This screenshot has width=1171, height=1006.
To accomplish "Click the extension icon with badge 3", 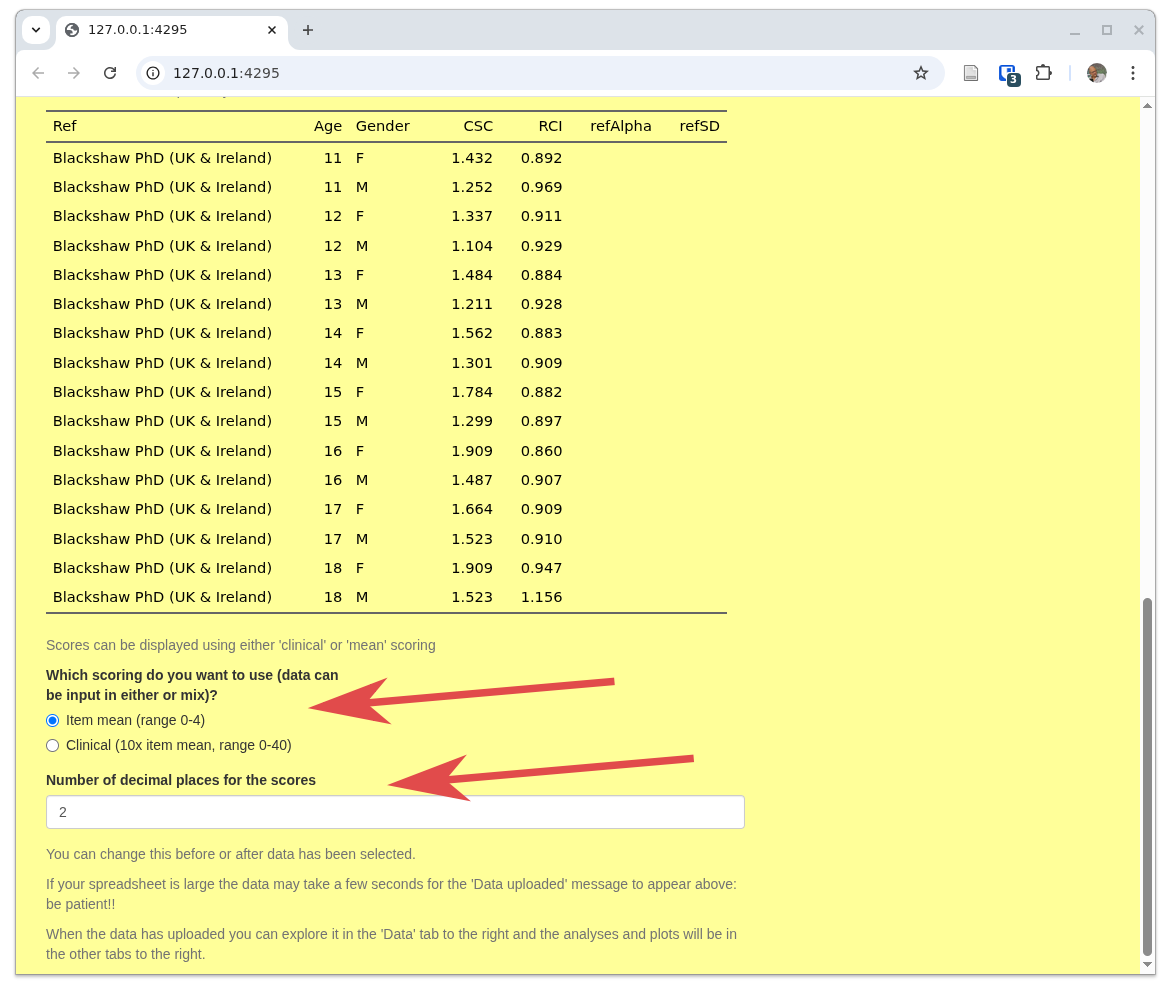I will coord(1007,73).
